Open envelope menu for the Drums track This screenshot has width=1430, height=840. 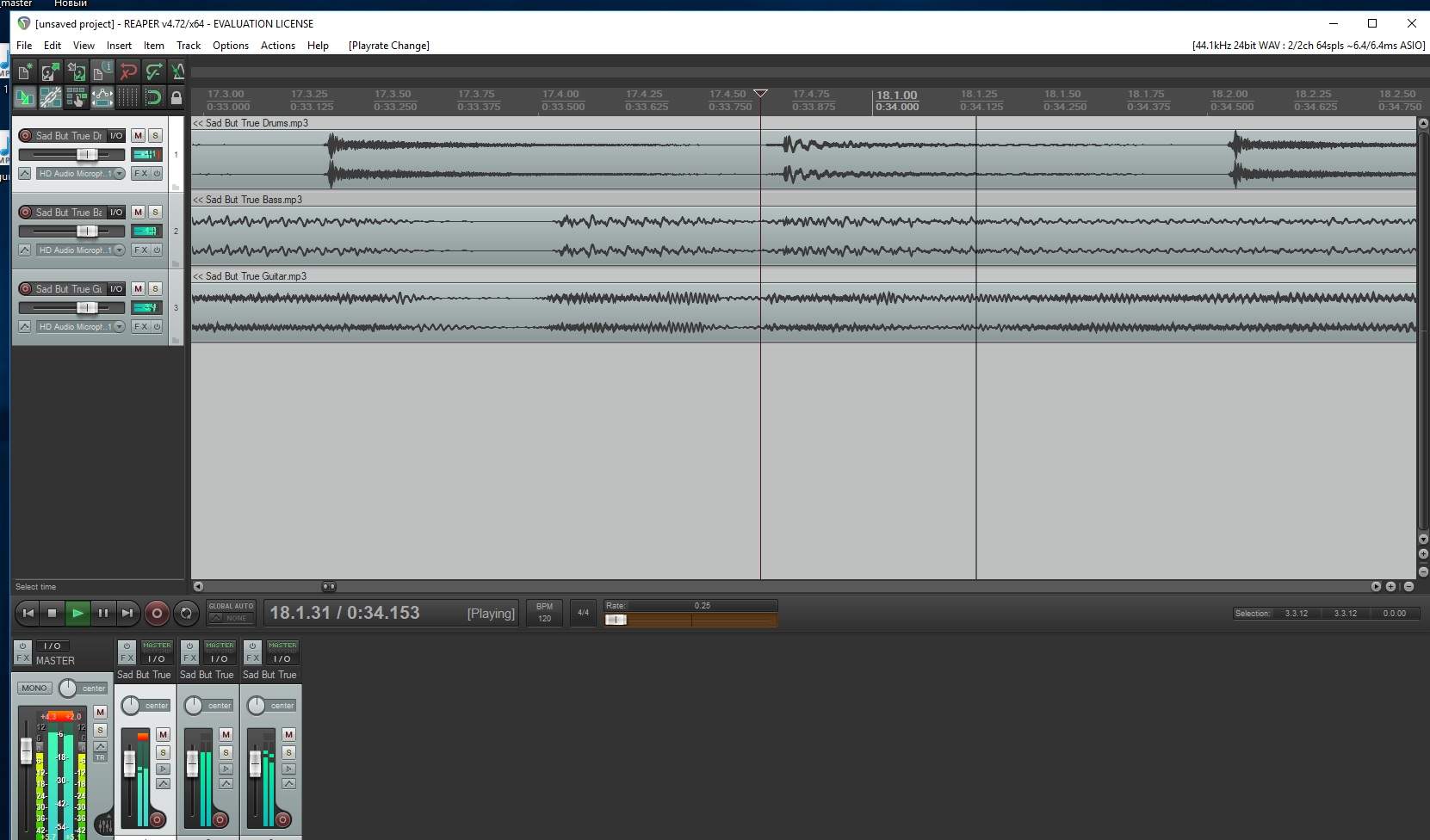click(x=25, y=174)
